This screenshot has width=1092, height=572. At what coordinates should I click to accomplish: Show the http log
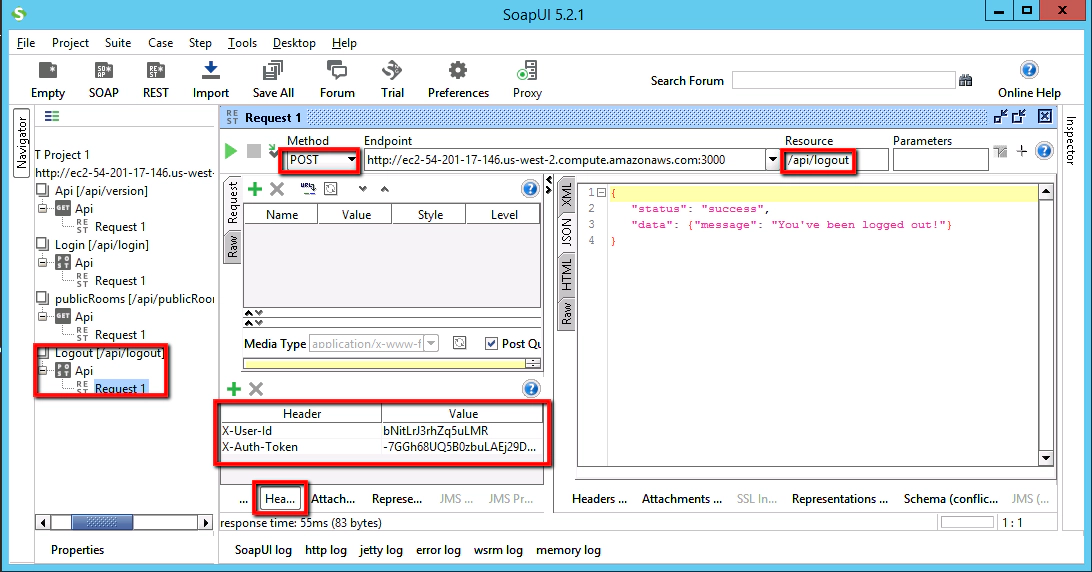[326, 550]
